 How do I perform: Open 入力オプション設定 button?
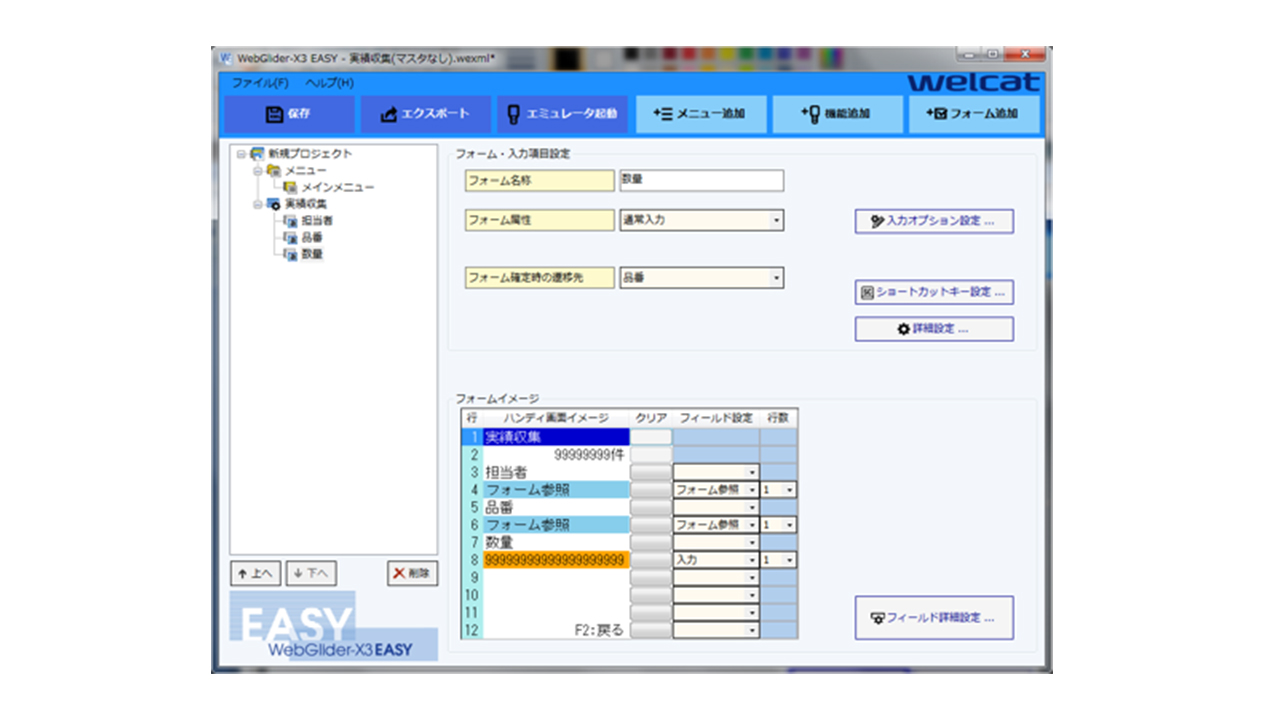click(934, 221)
